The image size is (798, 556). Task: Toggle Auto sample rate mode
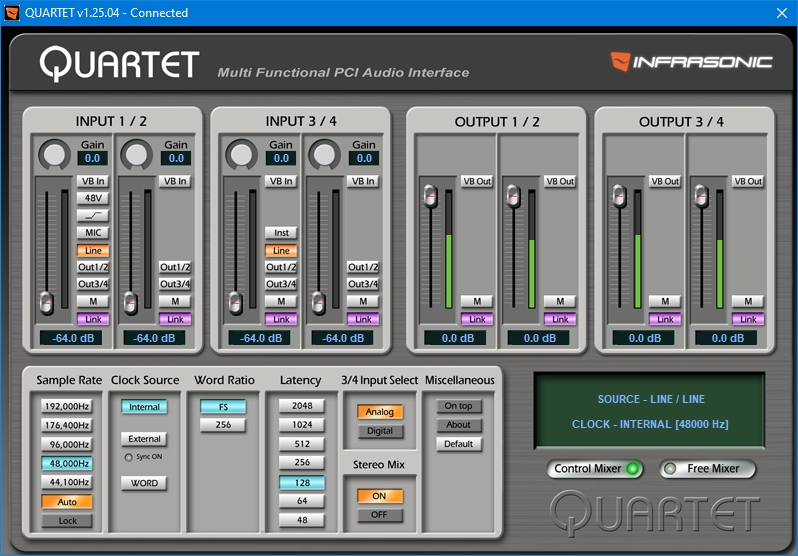click(67, 502)
